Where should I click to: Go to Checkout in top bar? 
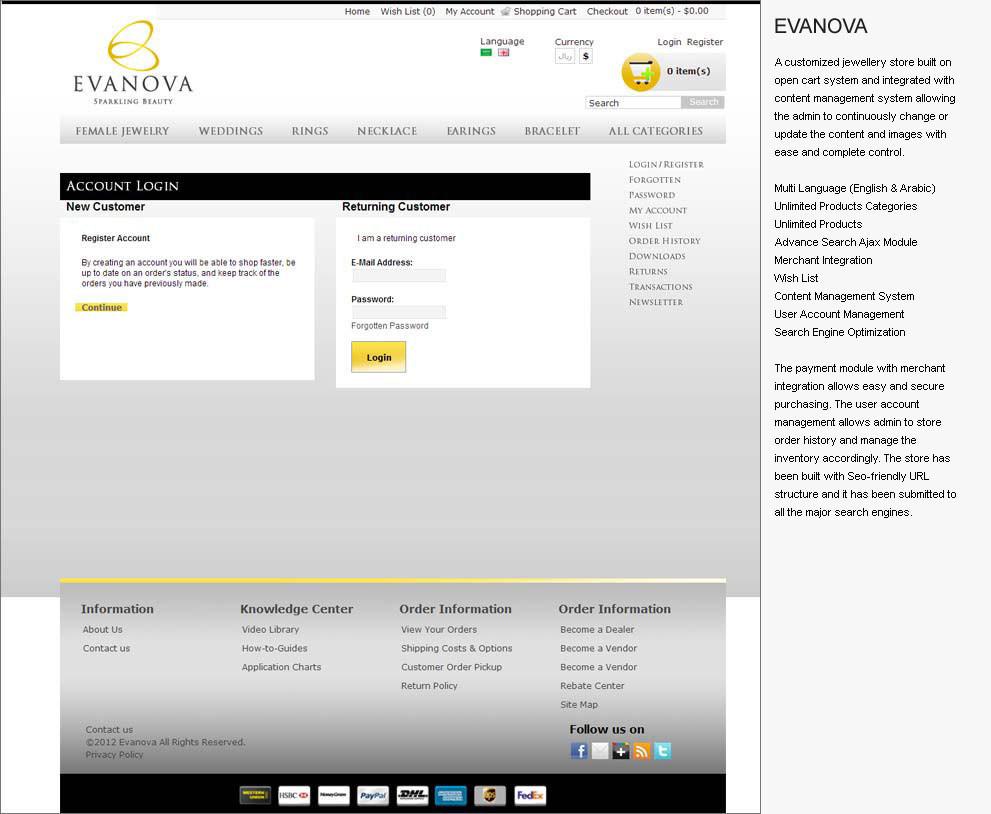pos(607,11)
